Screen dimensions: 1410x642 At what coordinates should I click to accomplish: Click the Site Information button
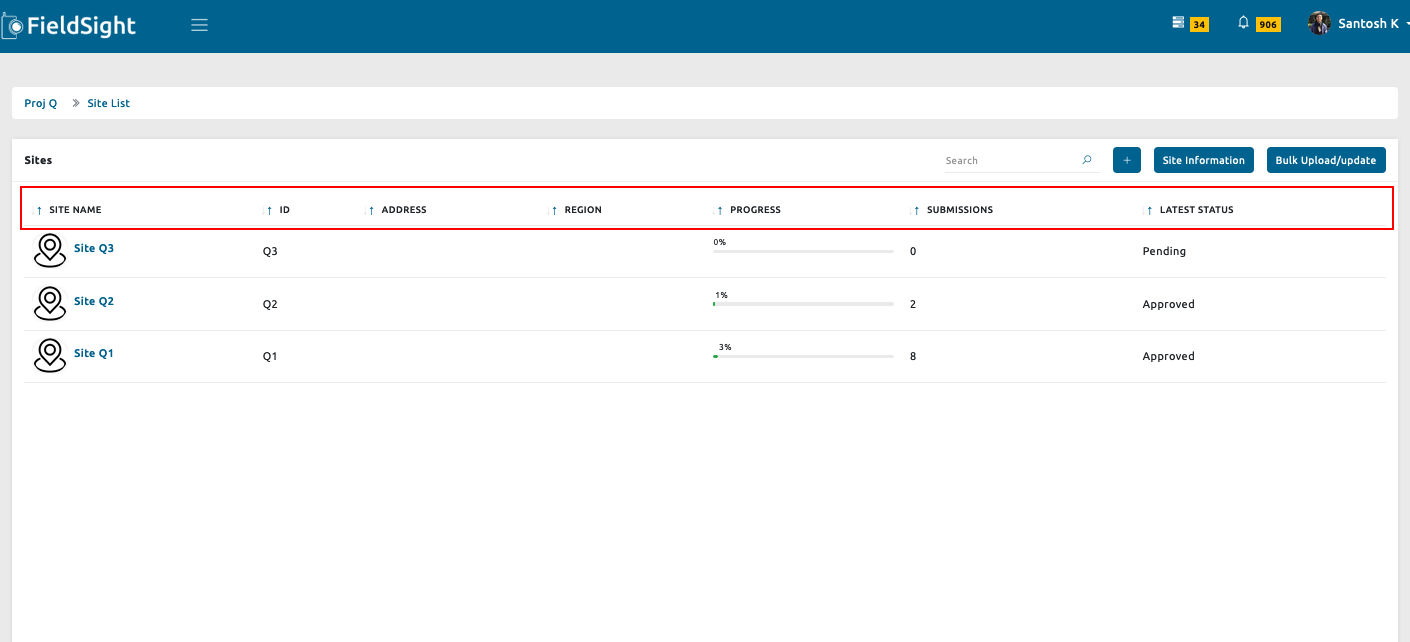1203,160
